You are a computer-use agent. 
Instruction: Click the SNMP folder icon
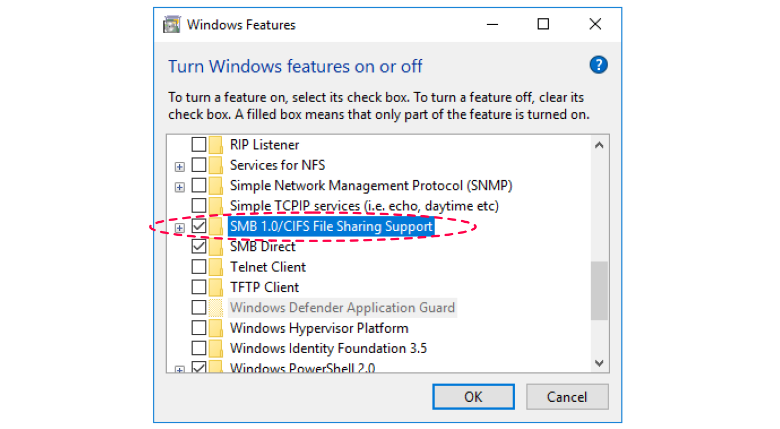tap(216, 186)
